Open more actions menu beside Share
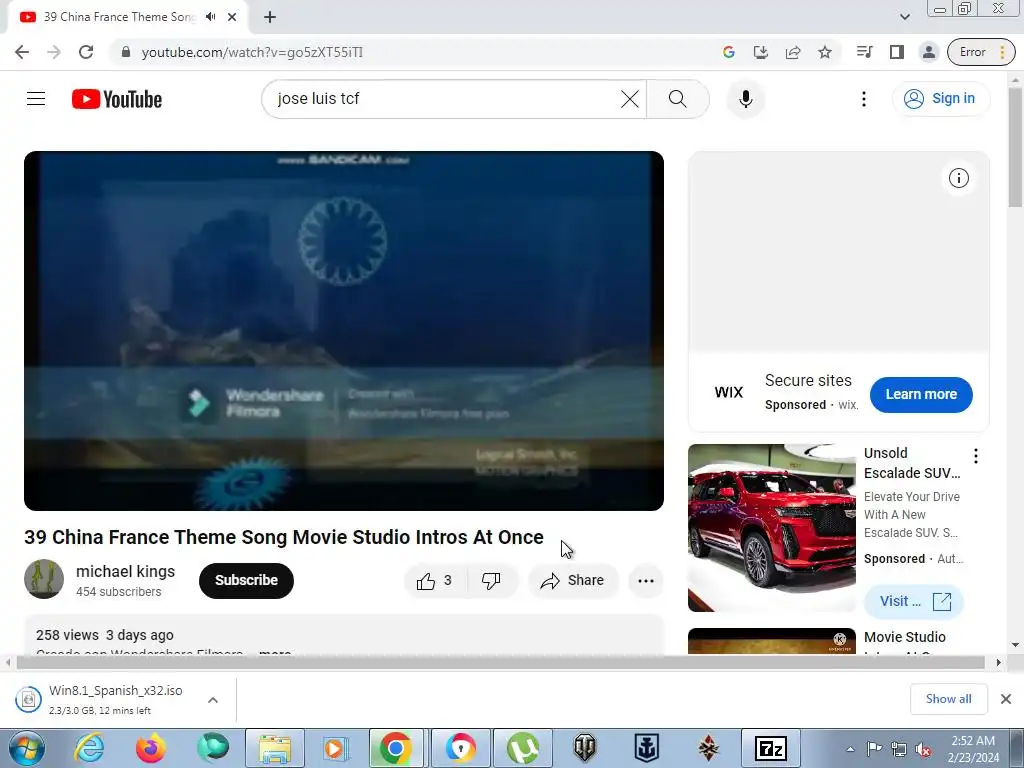The height and width of the screenshot is (768, 1024). pos(646,581)
